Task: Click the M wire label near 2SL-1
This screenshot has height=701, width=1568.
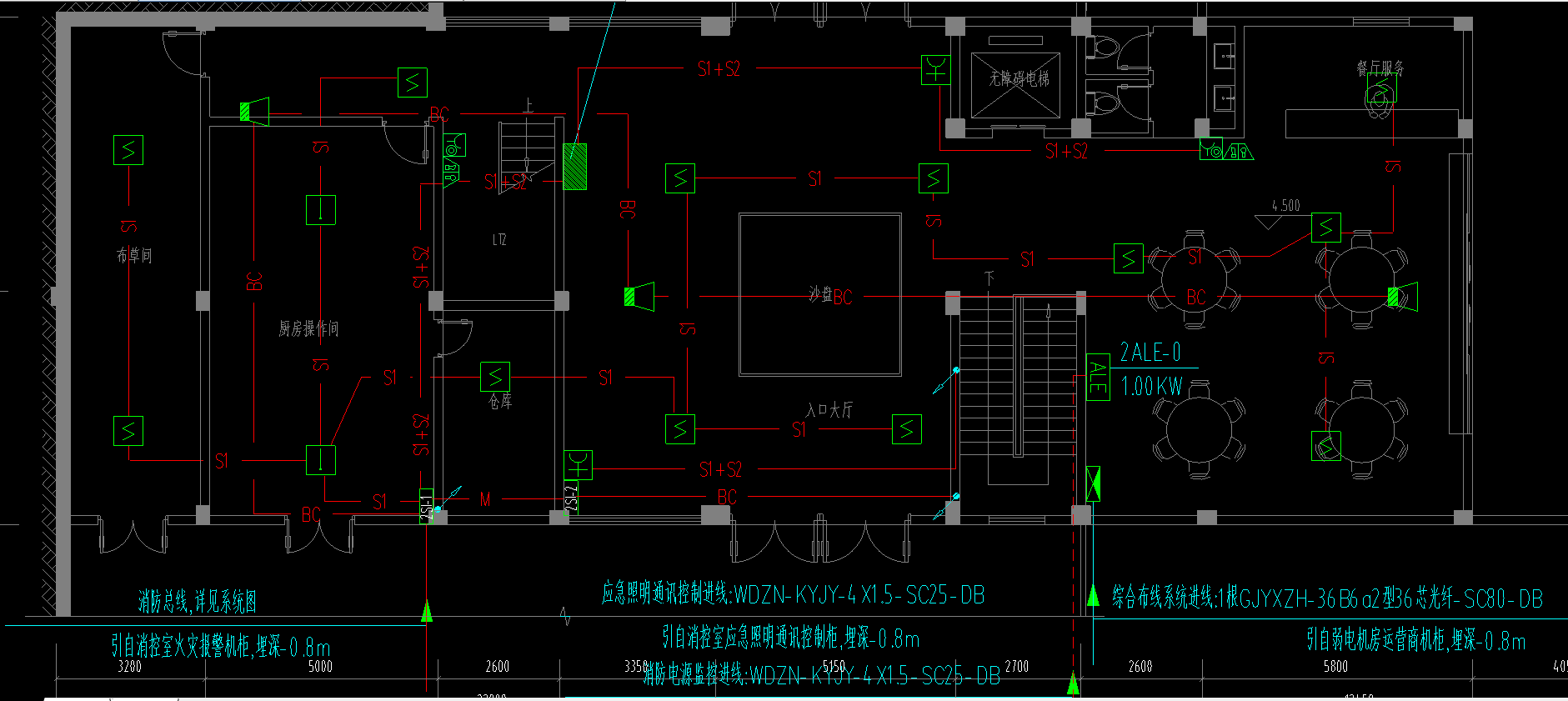Action: click(x=485, y=499)
